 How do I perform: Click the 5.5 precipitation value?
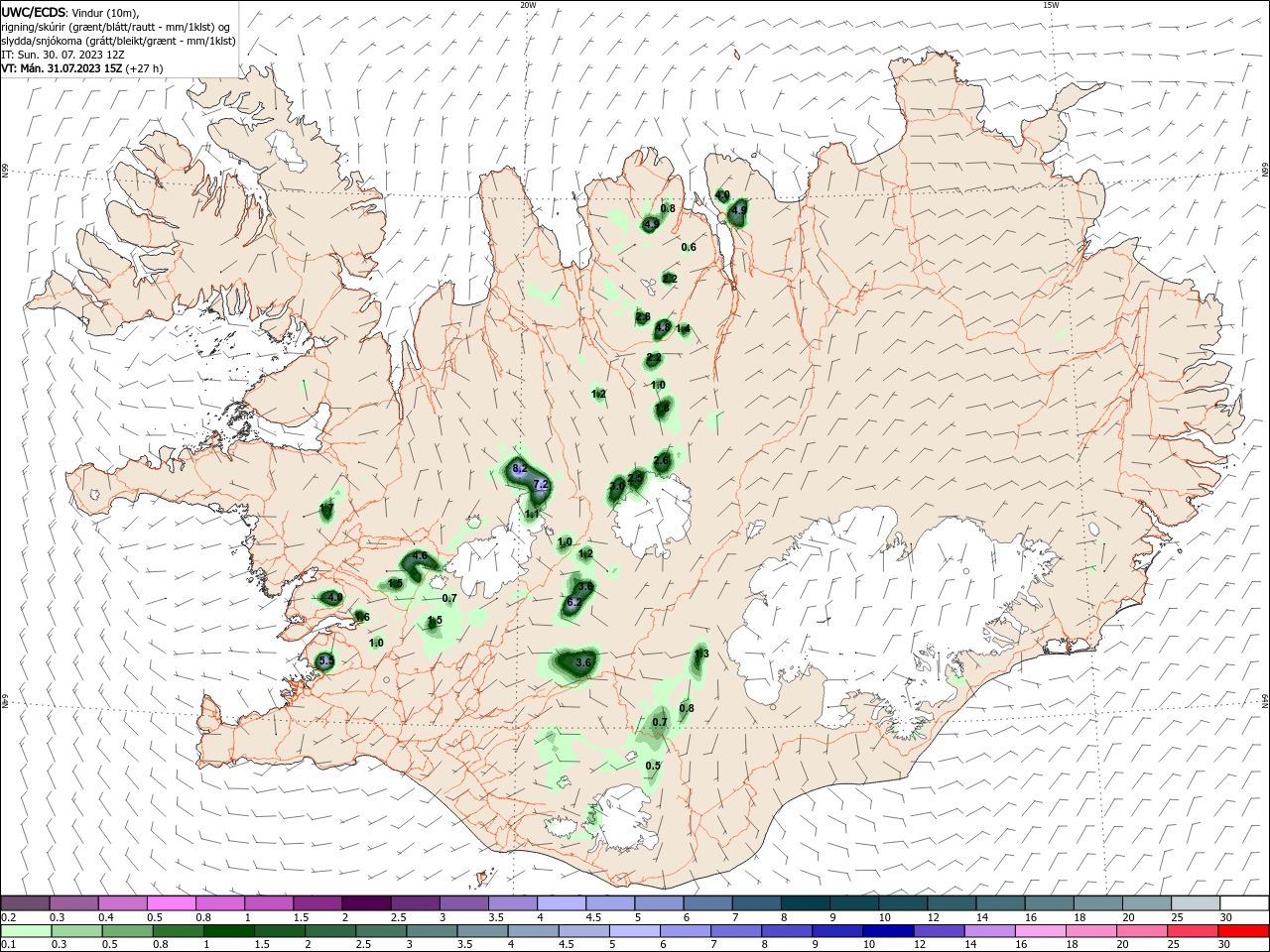pyautogui.click(x=326, y=660)
